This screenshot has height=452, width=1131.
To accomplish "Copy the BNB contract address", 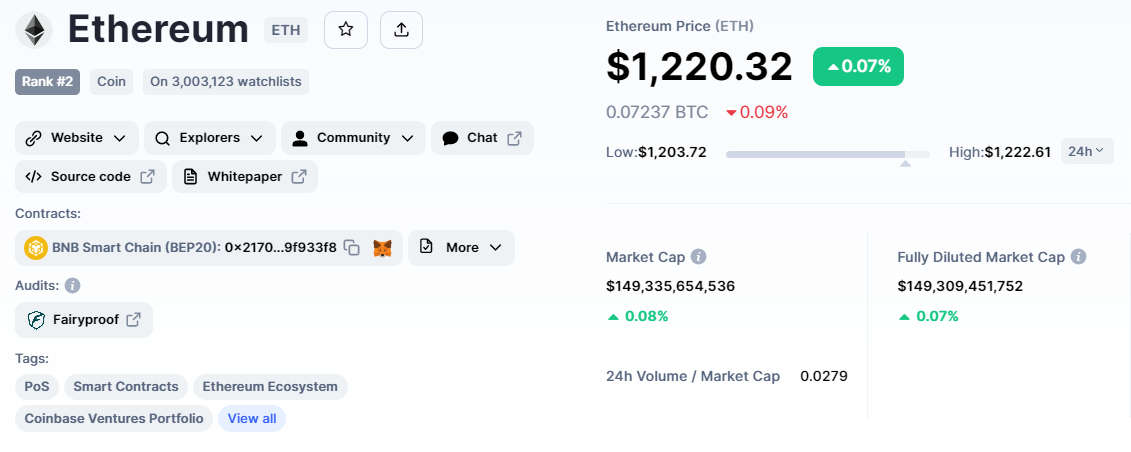I will (x=351, y=248).
